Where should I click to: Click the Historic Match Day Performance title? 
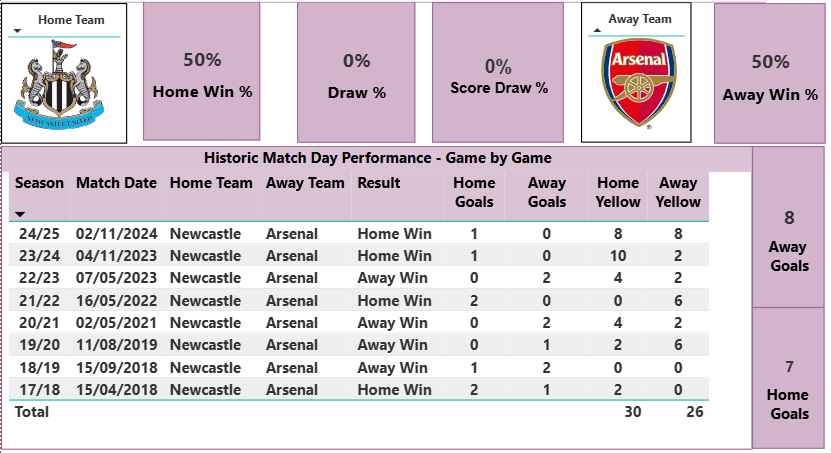pos(377,158)
